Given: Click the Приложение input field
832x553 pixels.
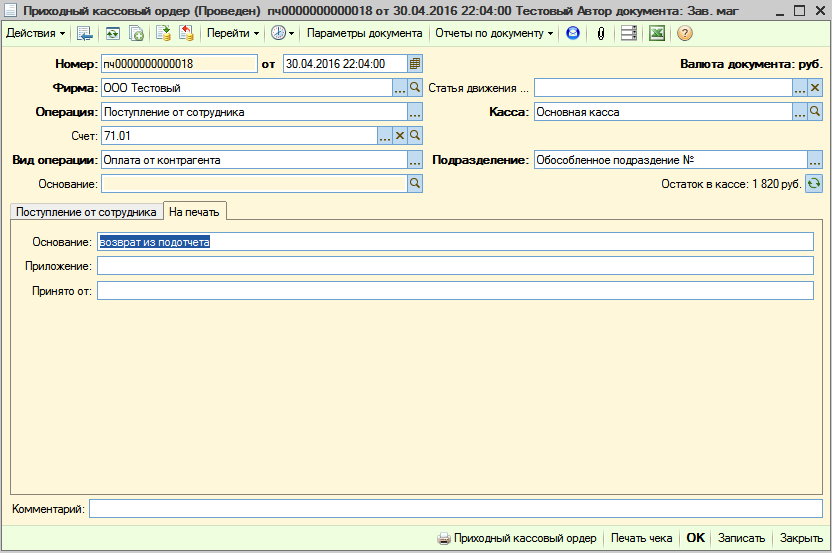Looking at the screenshot, I should point(455,266).
